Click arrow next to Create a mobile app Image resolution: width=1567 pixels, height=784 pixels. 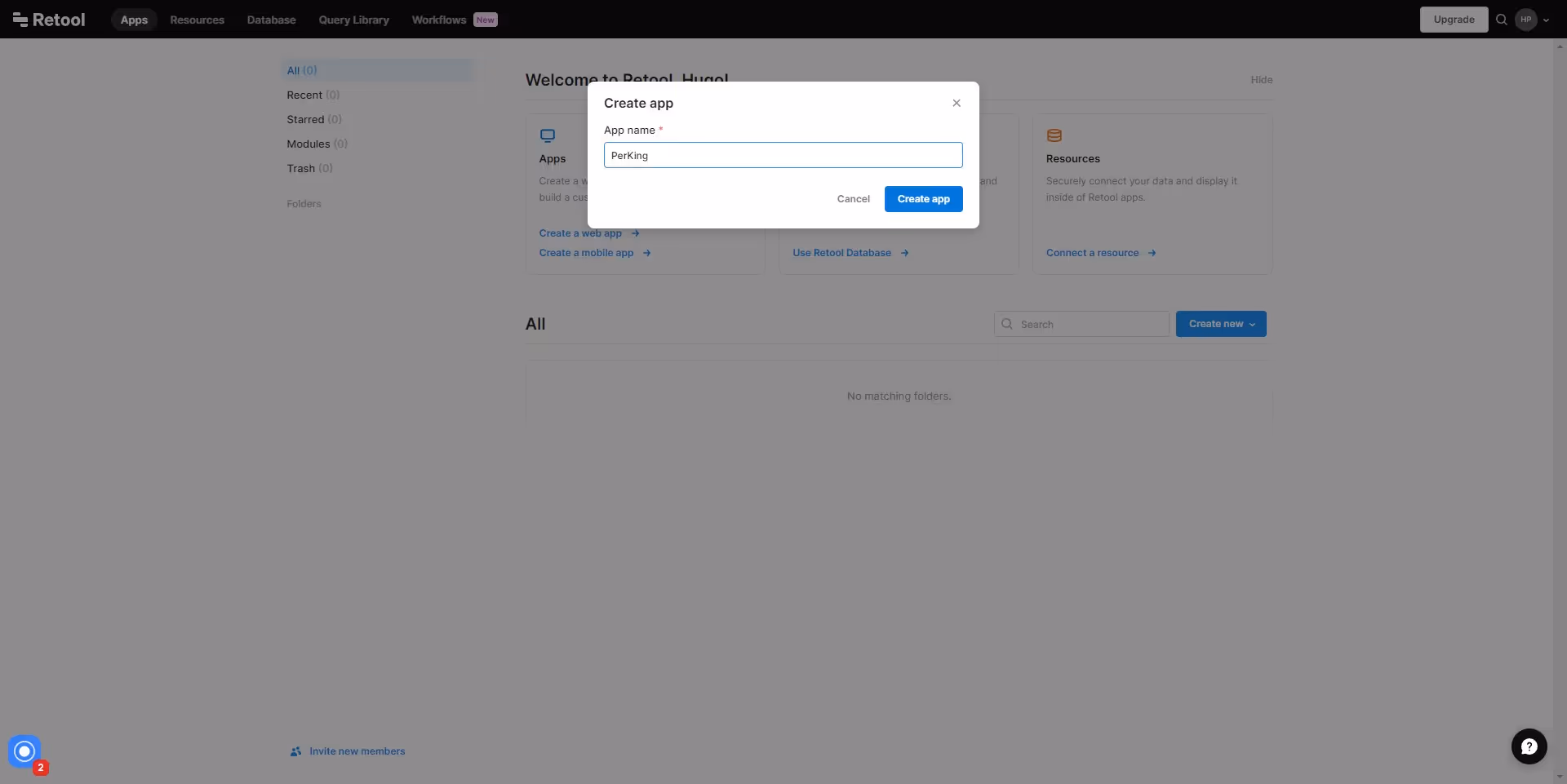pos(646,253)
